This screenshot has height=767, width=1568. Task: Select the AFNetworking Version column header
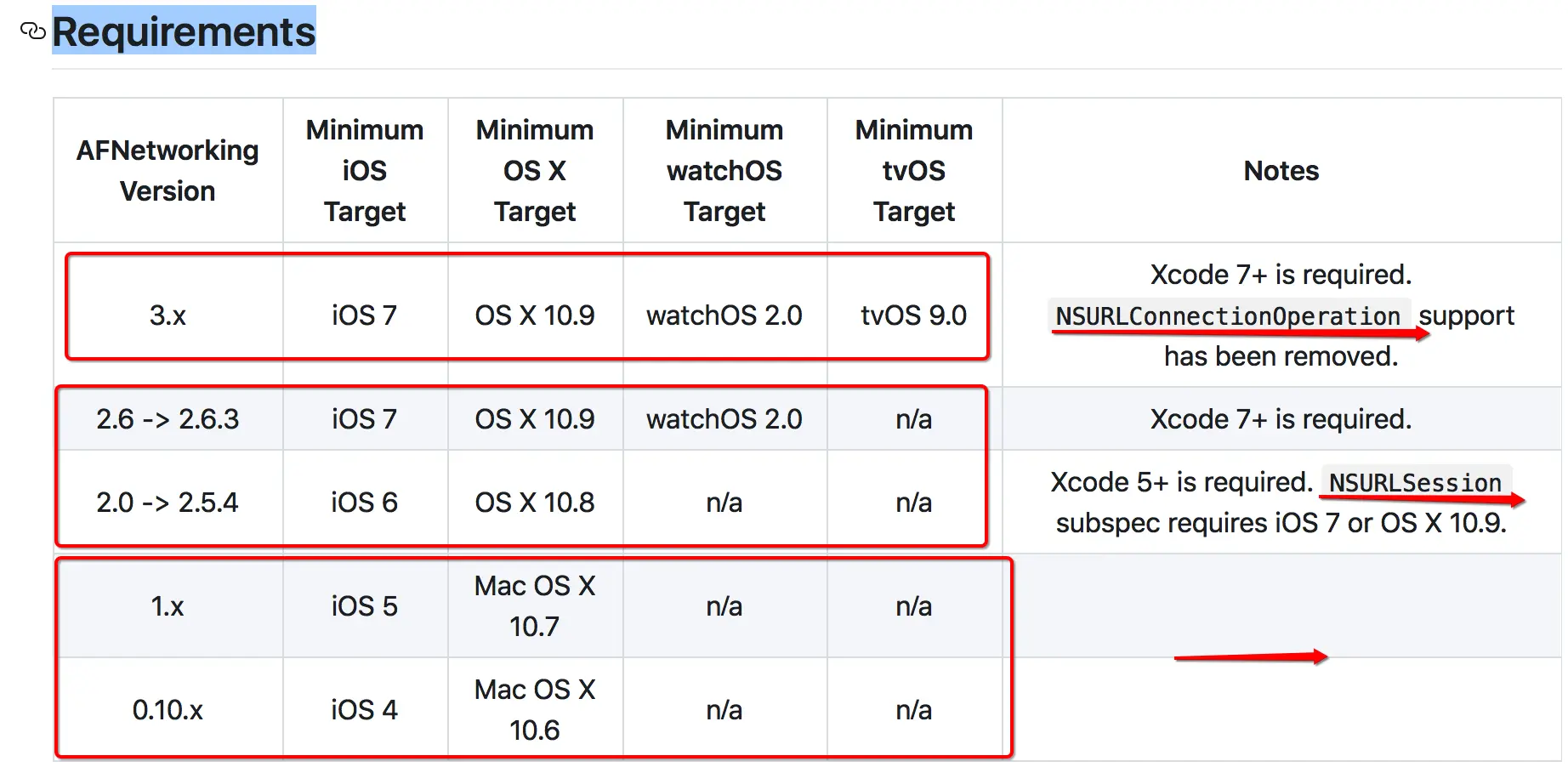tap(168, 171)
